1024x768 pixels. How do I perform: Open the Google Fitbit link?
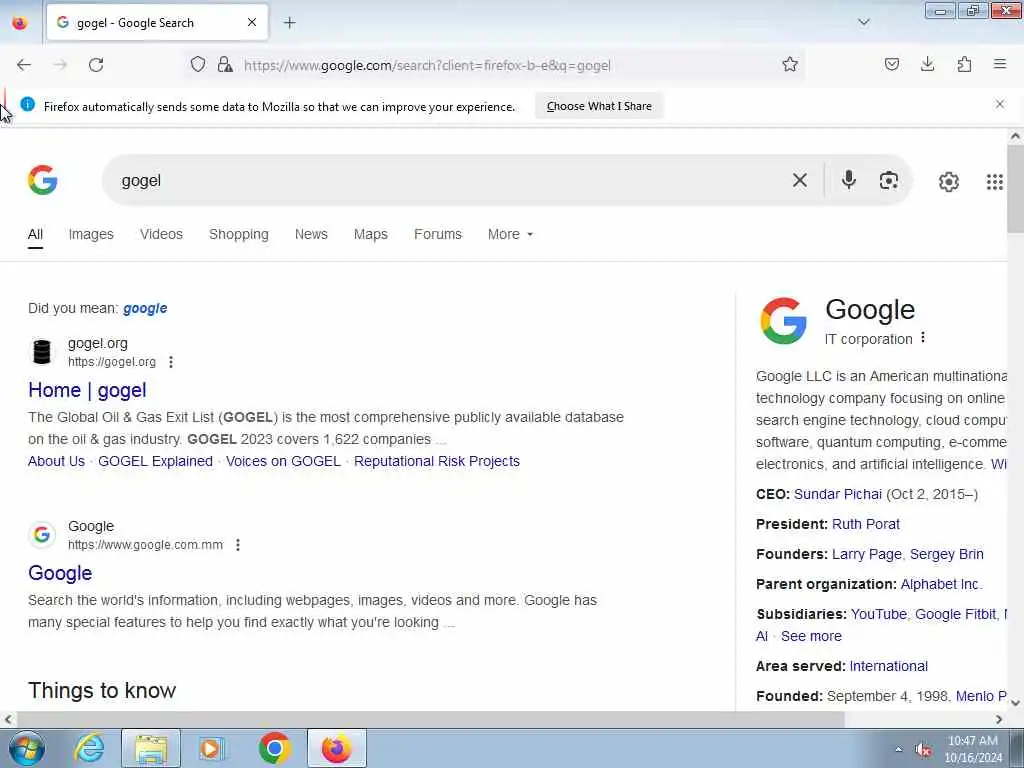point(955,615)
